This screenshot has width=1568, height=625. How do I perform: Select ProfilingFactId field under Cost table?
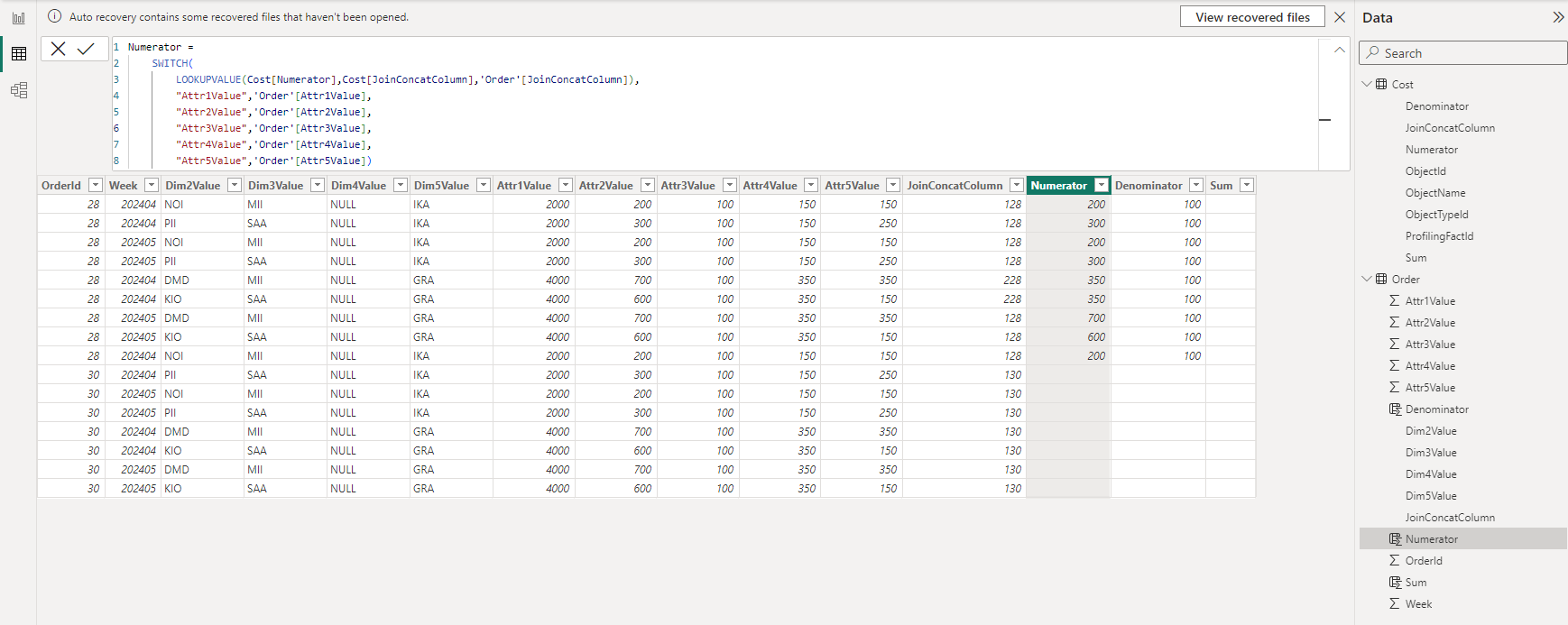(x=1439, y=236)
